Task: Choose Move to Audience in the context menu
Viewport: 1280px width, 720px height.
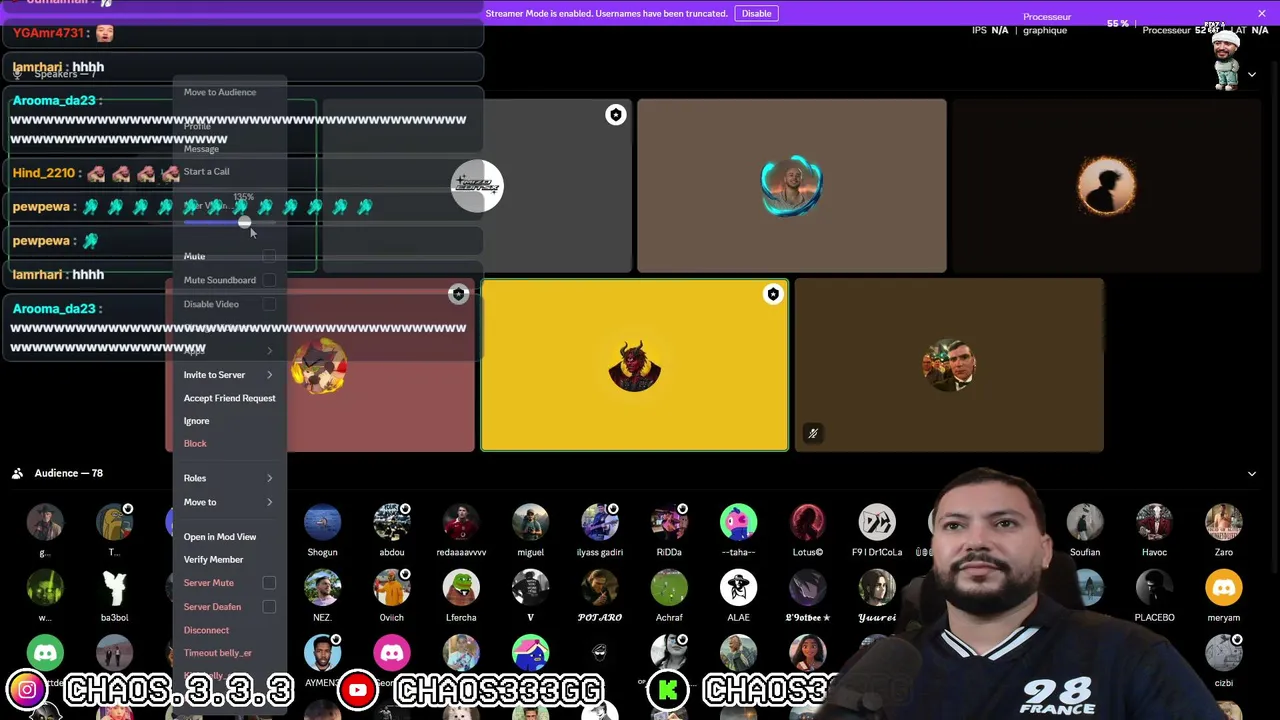Action: pyautogui.click(x=220, y=92)
